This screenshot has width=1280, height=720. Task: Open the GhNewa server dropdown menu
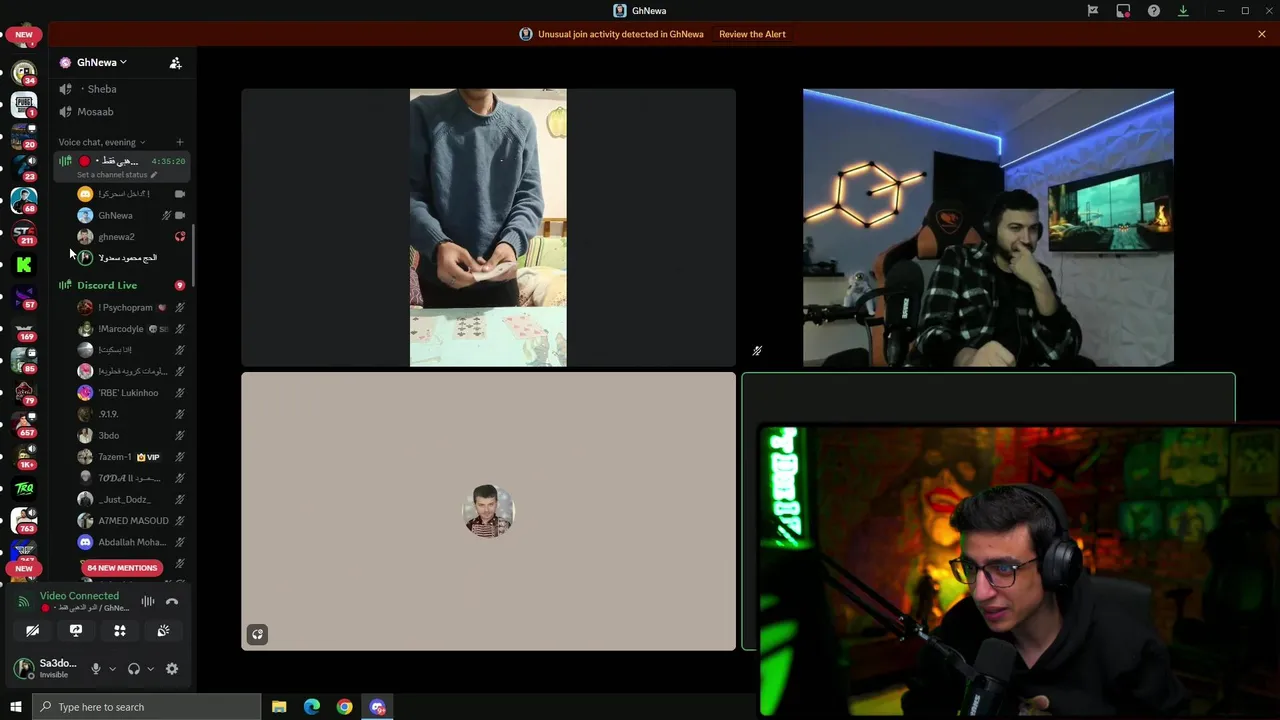(x=102, y=62)
